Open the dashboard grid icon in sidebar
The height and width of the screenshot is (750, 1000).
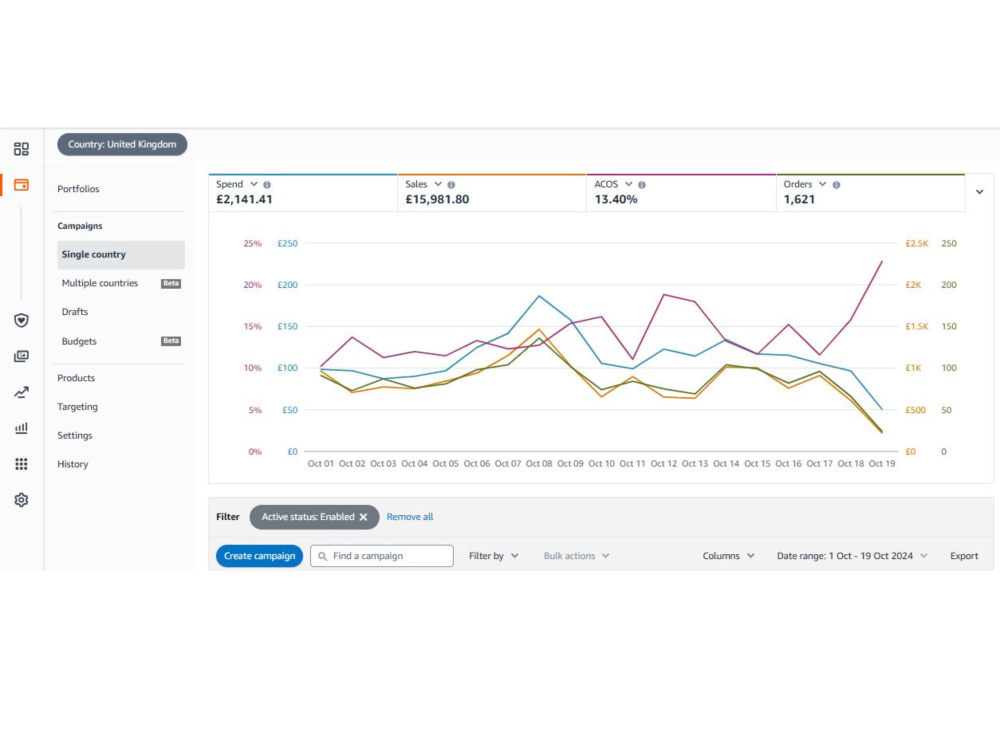(21, 149)
